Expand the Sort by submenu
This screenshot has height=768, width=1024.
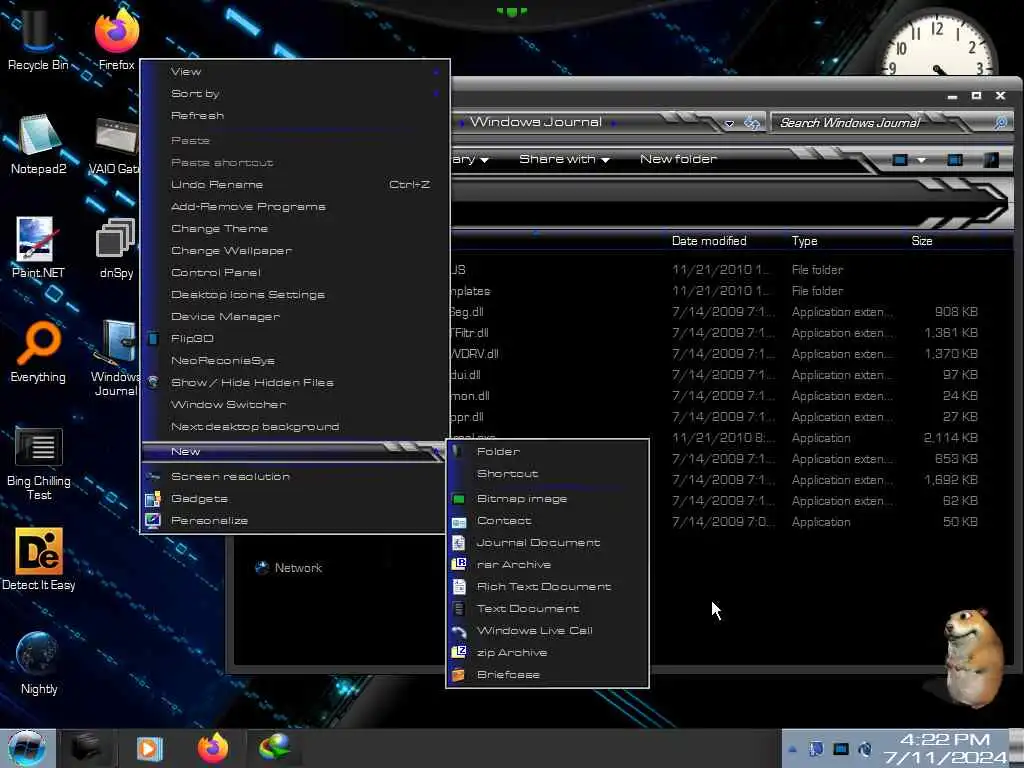point(295,93)
